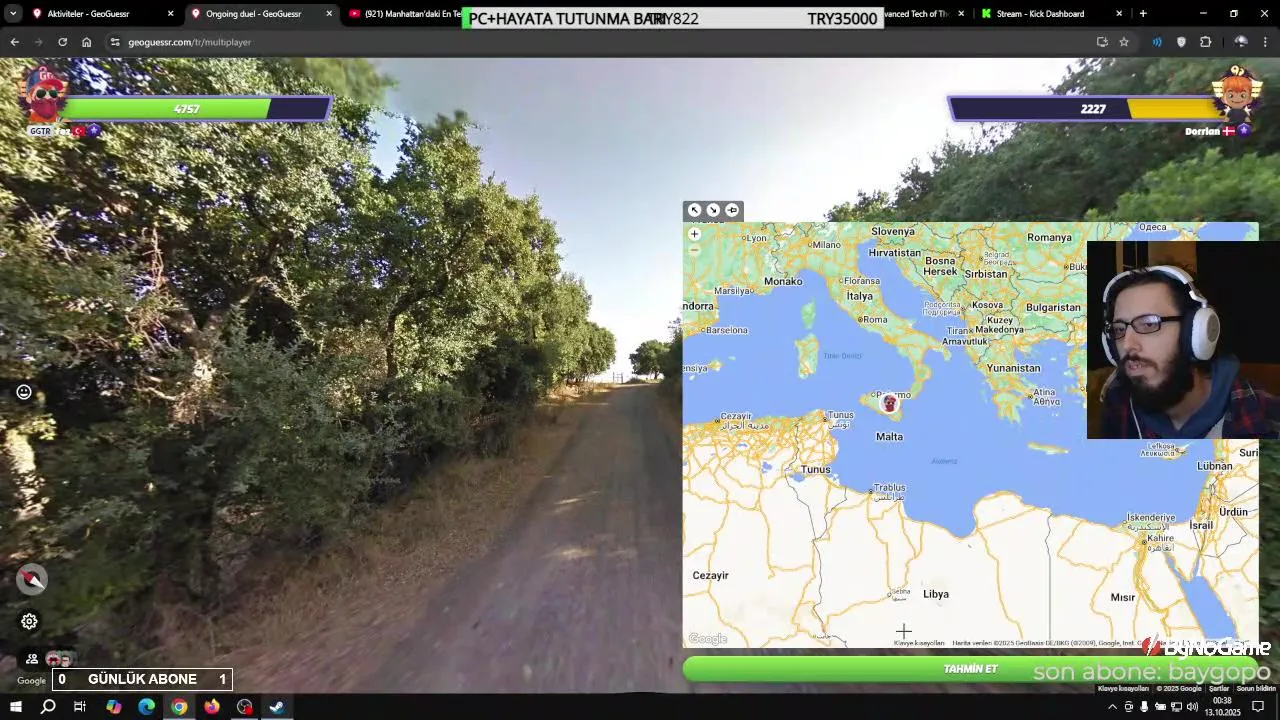Open the Chrome profile avatar
Screen dimensions: 1280x720
tap(1241, 42)
